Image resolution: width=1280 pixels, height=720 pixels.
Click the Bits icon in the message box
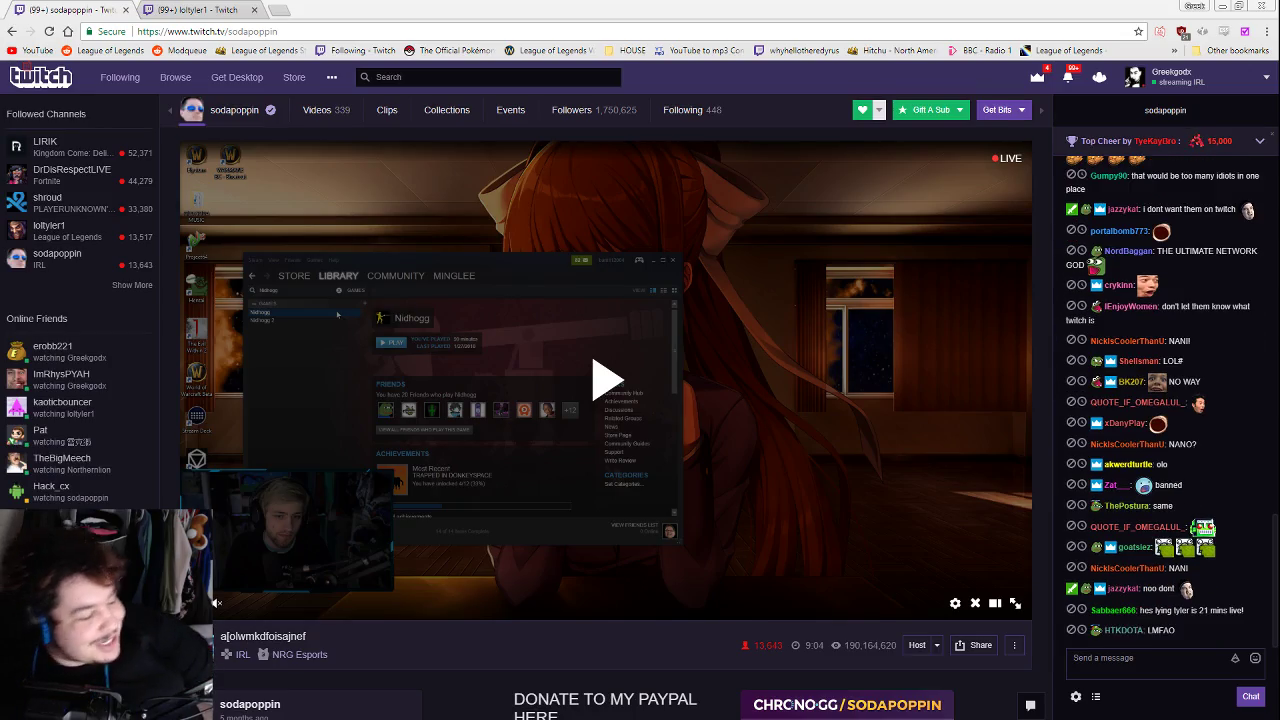pyautogui.click(x=1235, y=658)
